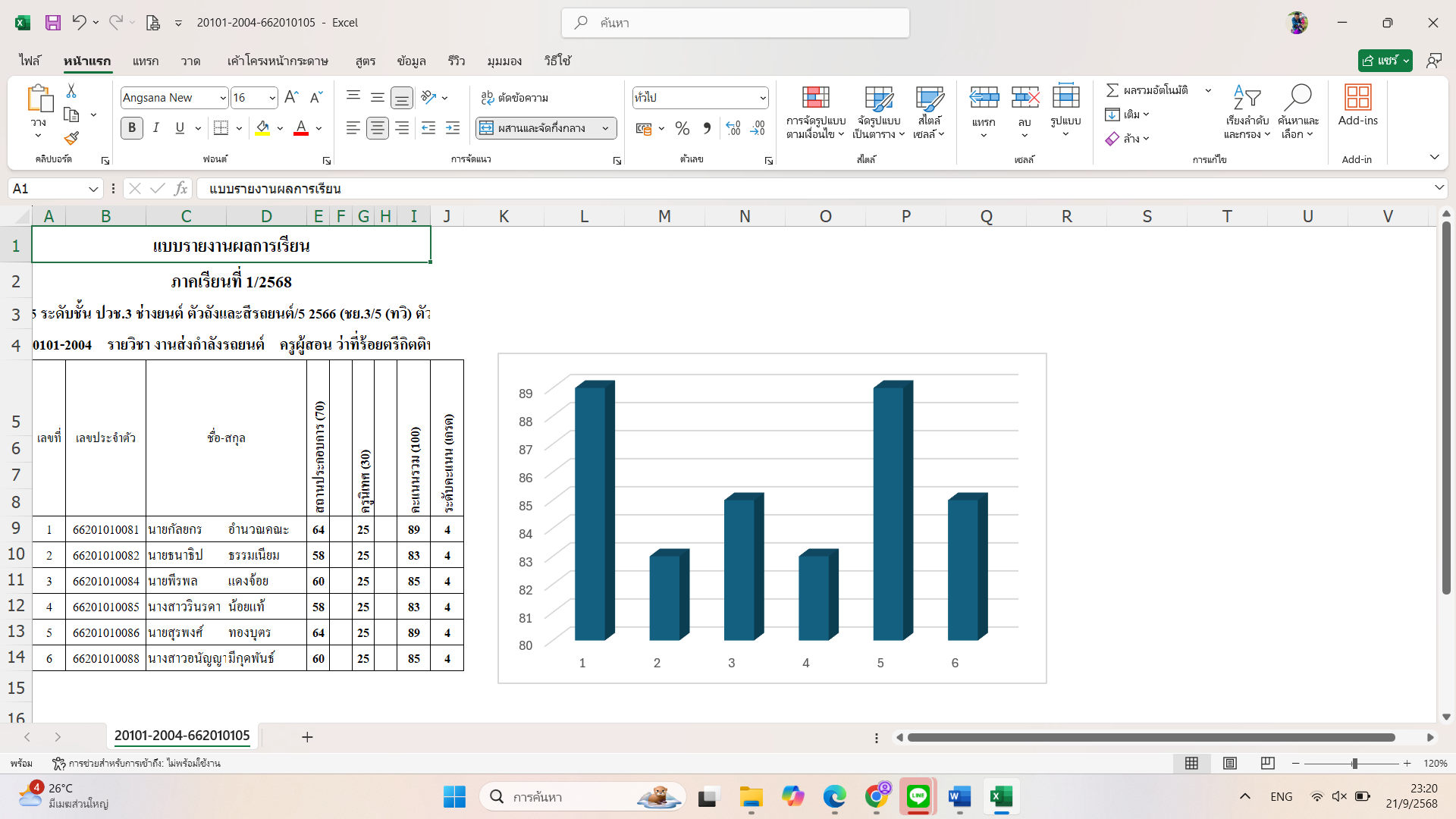Enable Center horizontal alignment

pyautogui.click(x=377, y=128)
